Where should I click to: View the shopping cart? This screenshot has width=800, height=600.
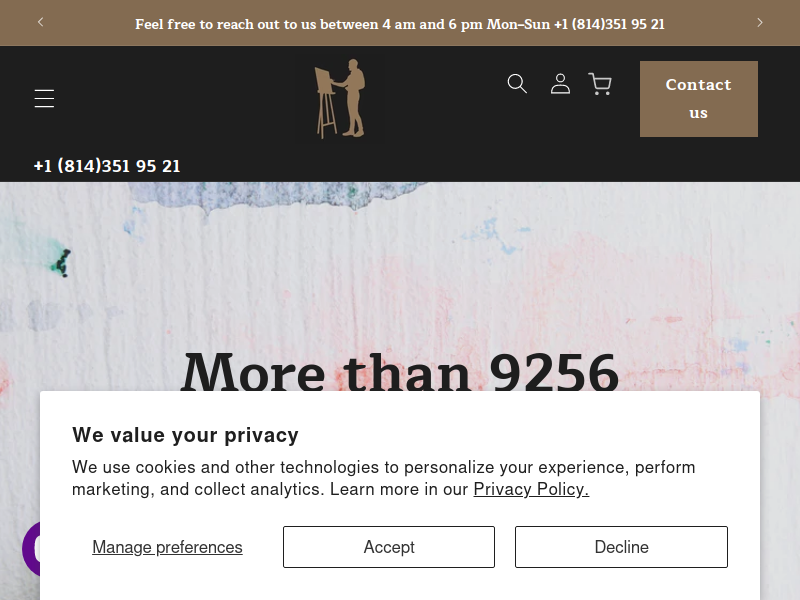point(600,84)
